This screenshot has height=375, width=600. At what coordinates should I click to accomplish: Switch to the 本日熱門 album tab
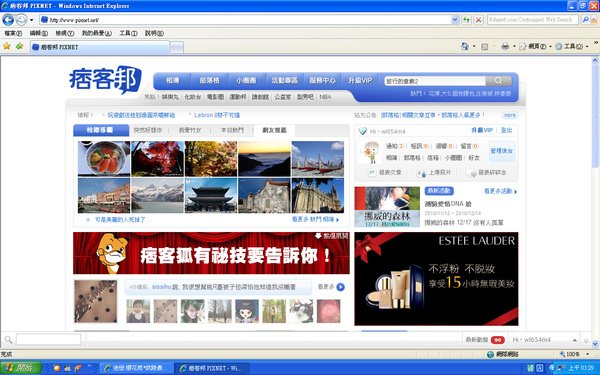coord(232,130)
